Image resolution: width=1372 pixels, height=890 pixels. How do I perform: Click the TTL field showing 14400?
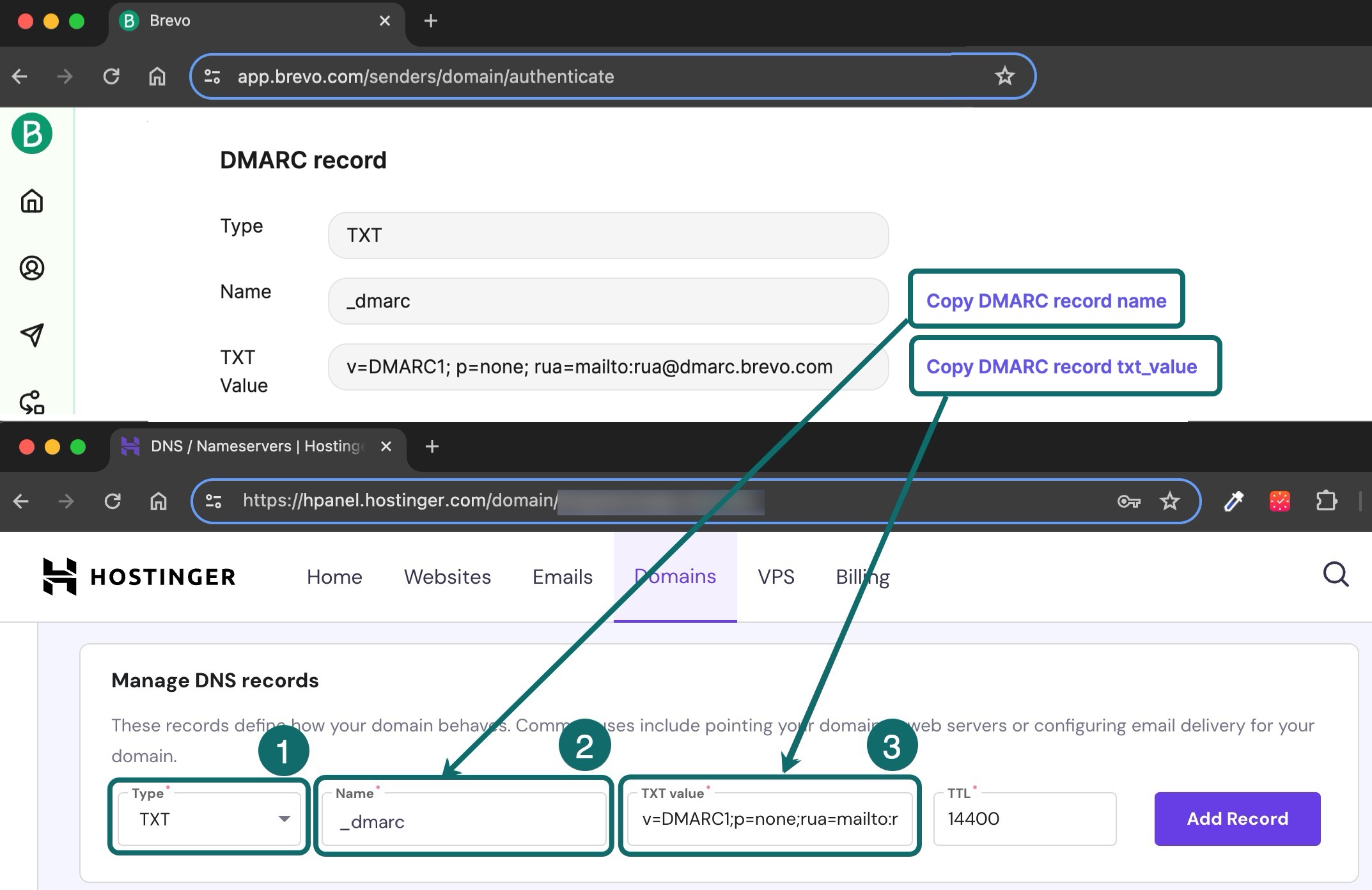pyautogui.click(x=1025, y=819)
